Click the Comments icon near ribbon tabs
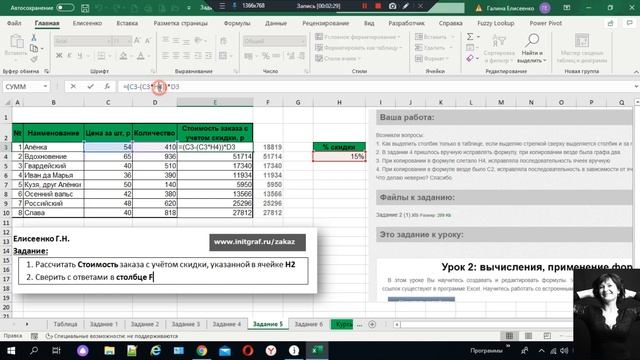Screen dimensions: 640x360 click(x=629, y=23)
